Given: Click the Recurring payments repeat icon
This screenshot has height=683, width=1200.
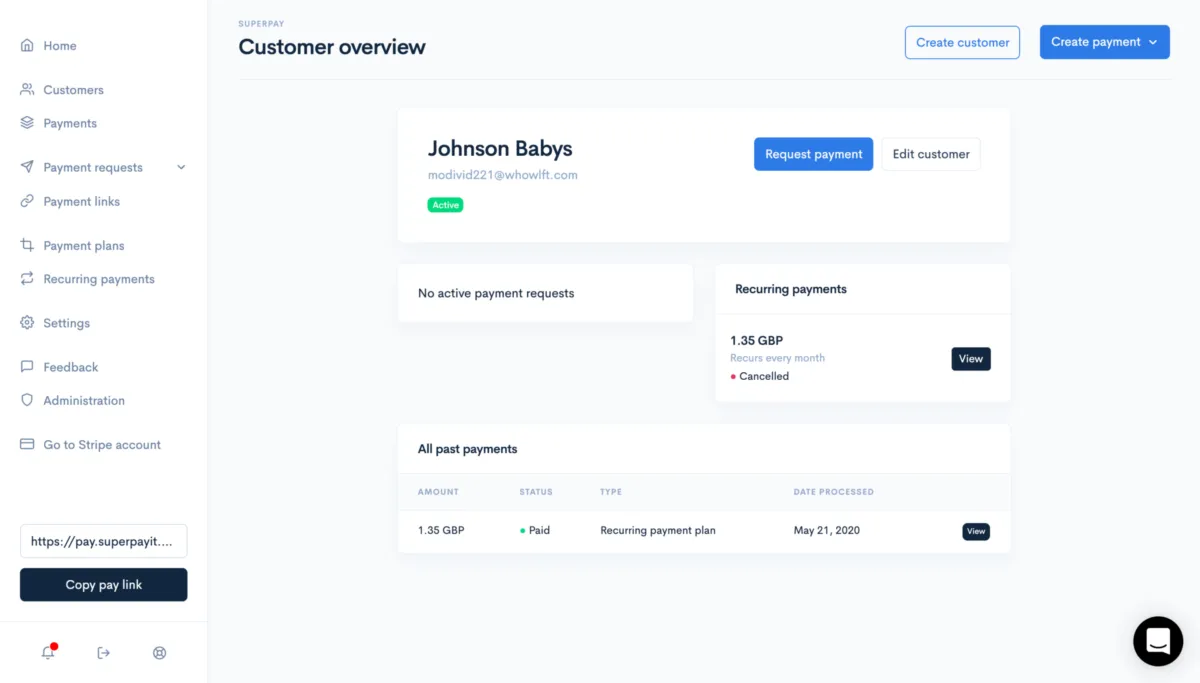Looking at the screenshot, I should 27,279.
